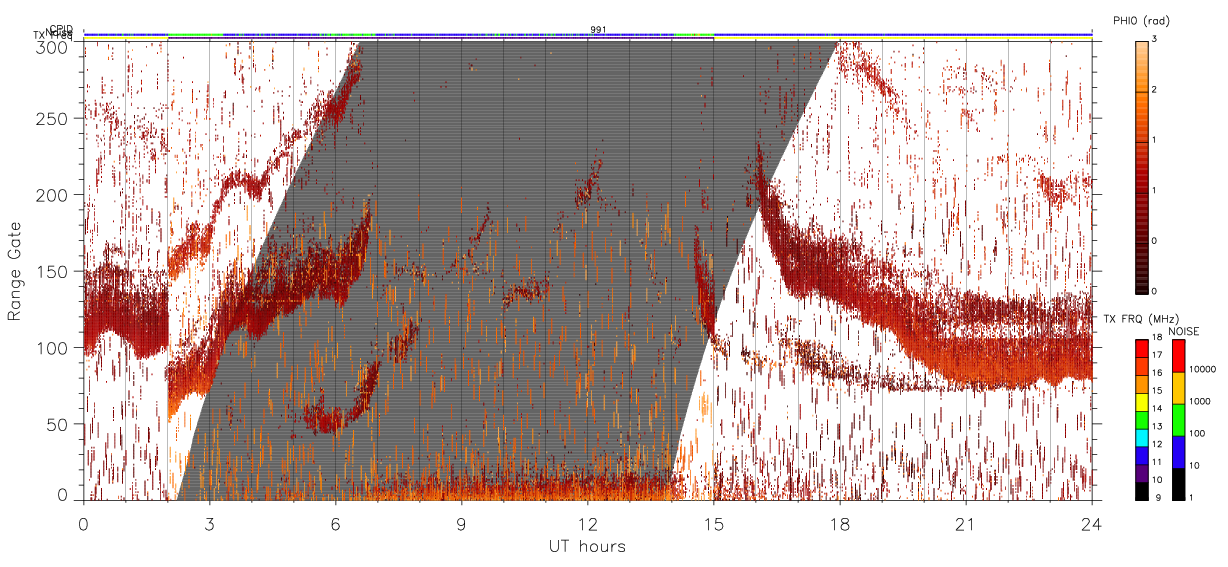Click the green 13 MHz TX frequency swatch

tap(1142, 420)
